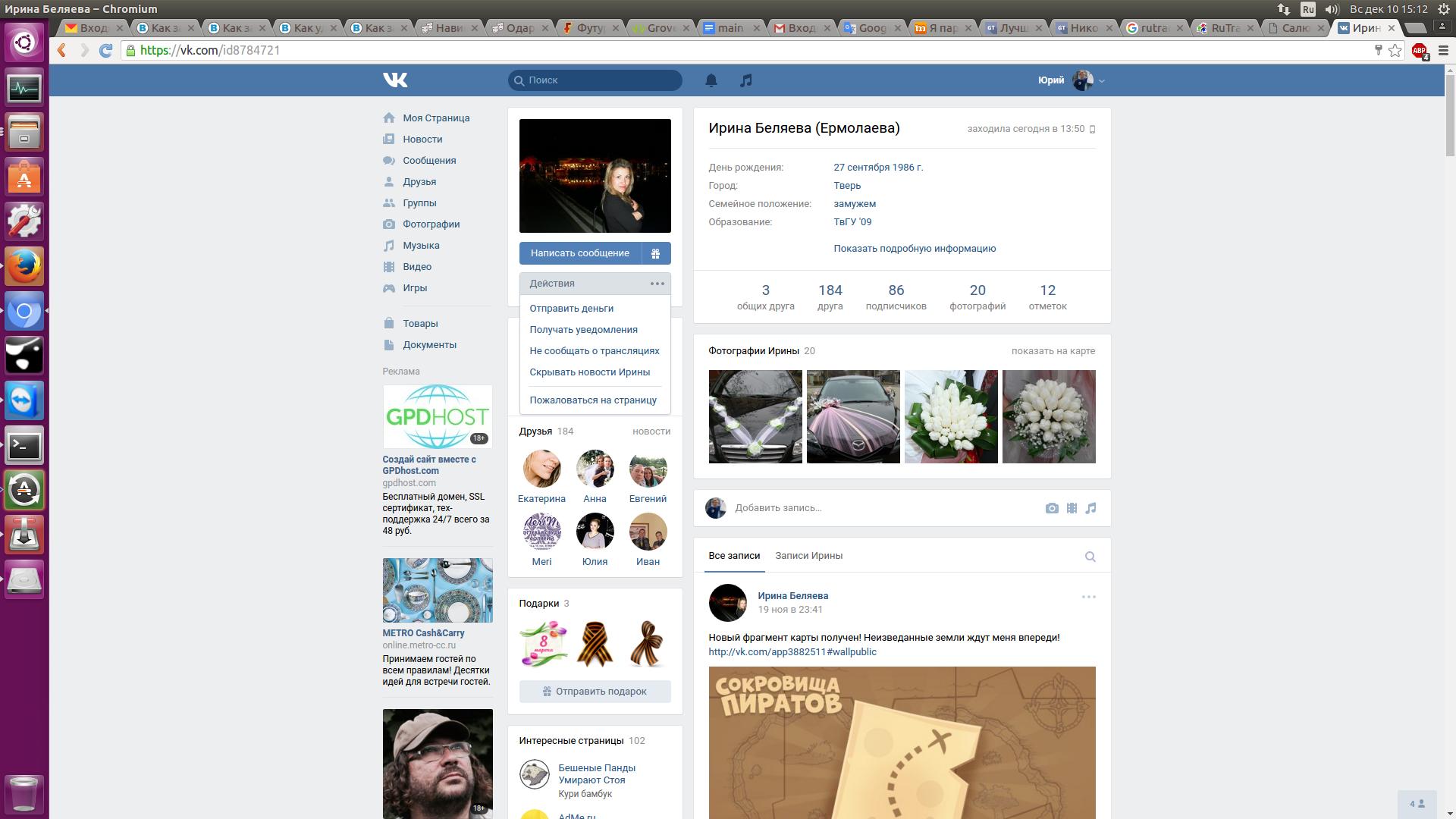This screenshot has width=1456, height=819.
Task: Select 'Отправить деньги' menu entry
Action: click(x=571, y=309)
